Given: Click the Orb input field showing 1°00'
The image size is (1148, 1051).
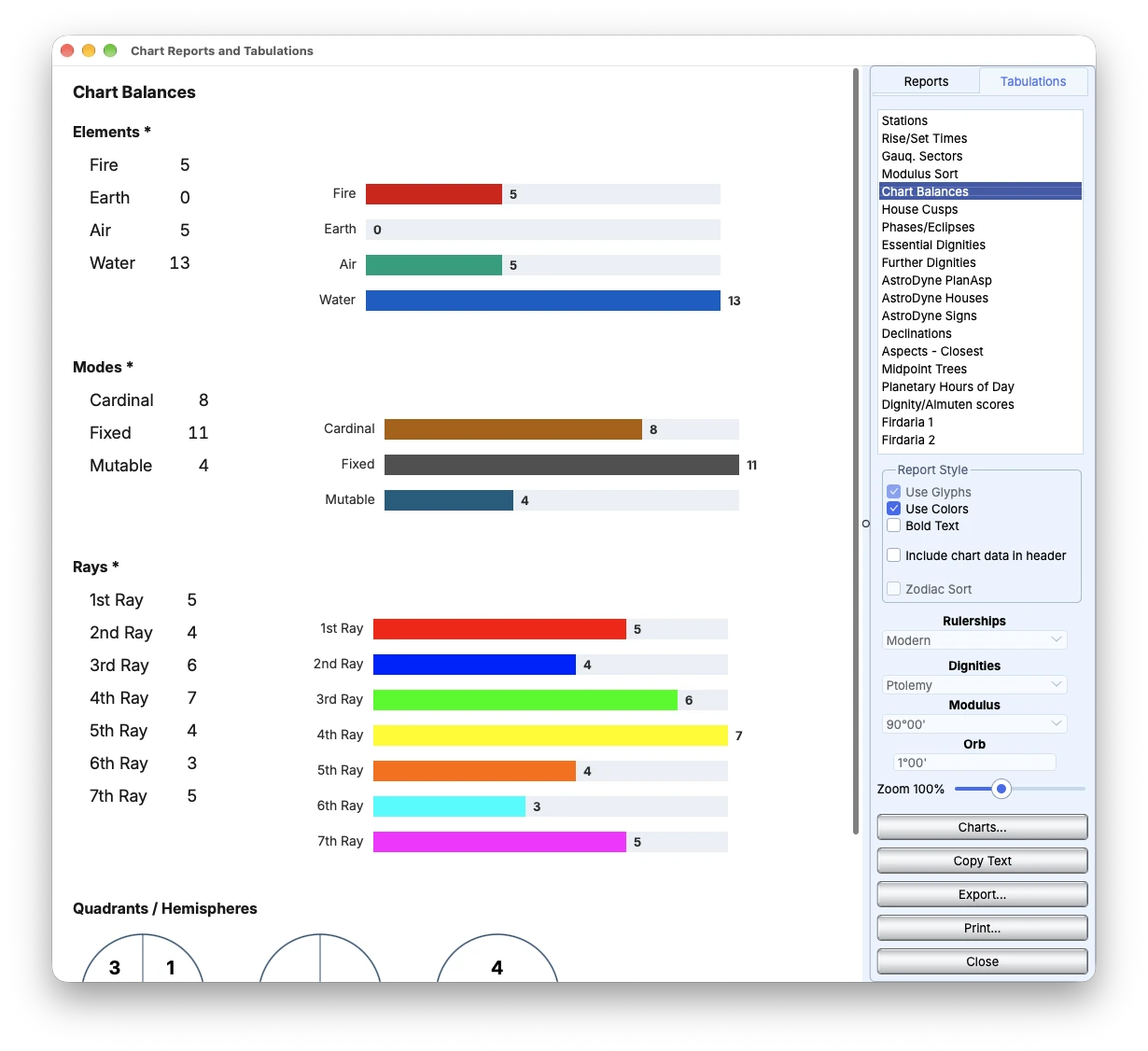Looking at the screenshot, I should coord(974,763).
